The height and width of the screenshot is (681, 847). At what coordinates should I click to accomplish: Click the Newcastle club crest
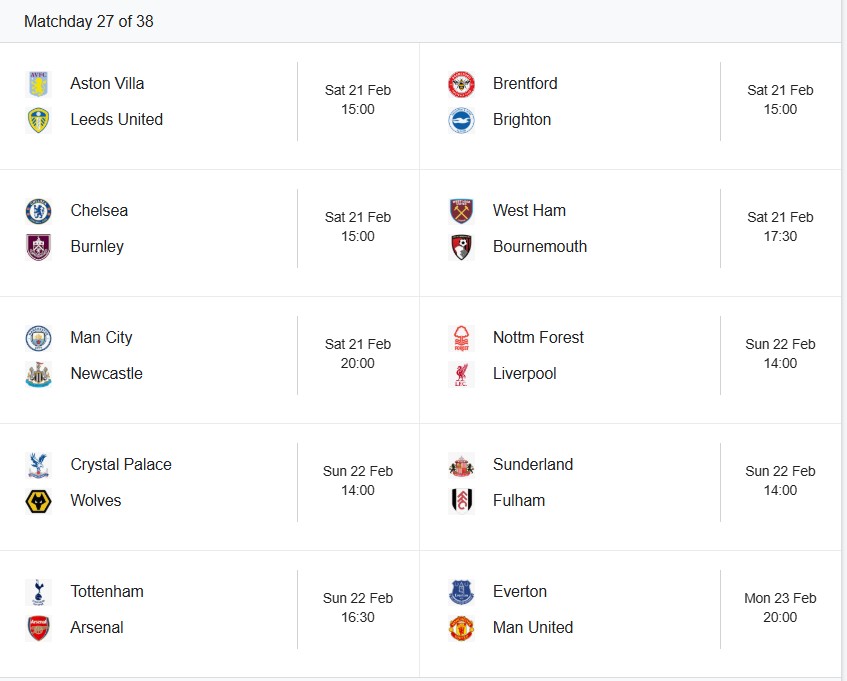38,374
